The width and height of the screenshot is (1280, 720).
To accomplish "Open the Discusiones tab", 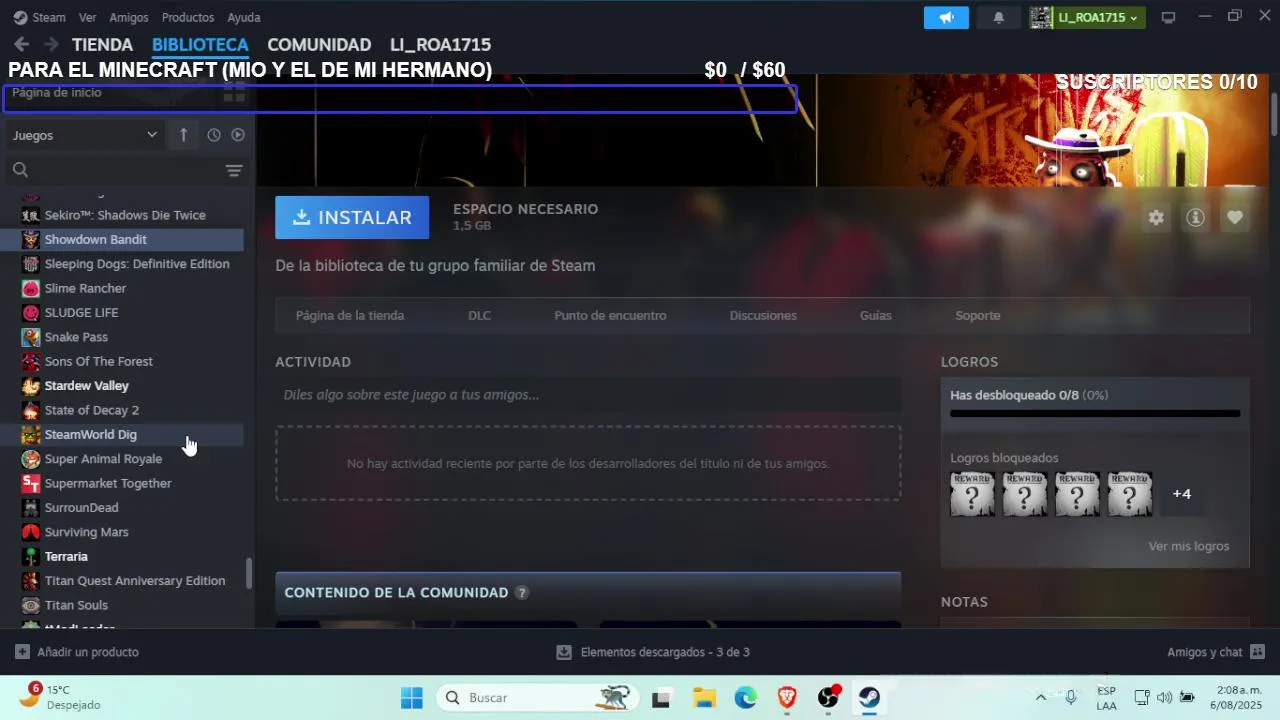I will (x=763, y=315).
